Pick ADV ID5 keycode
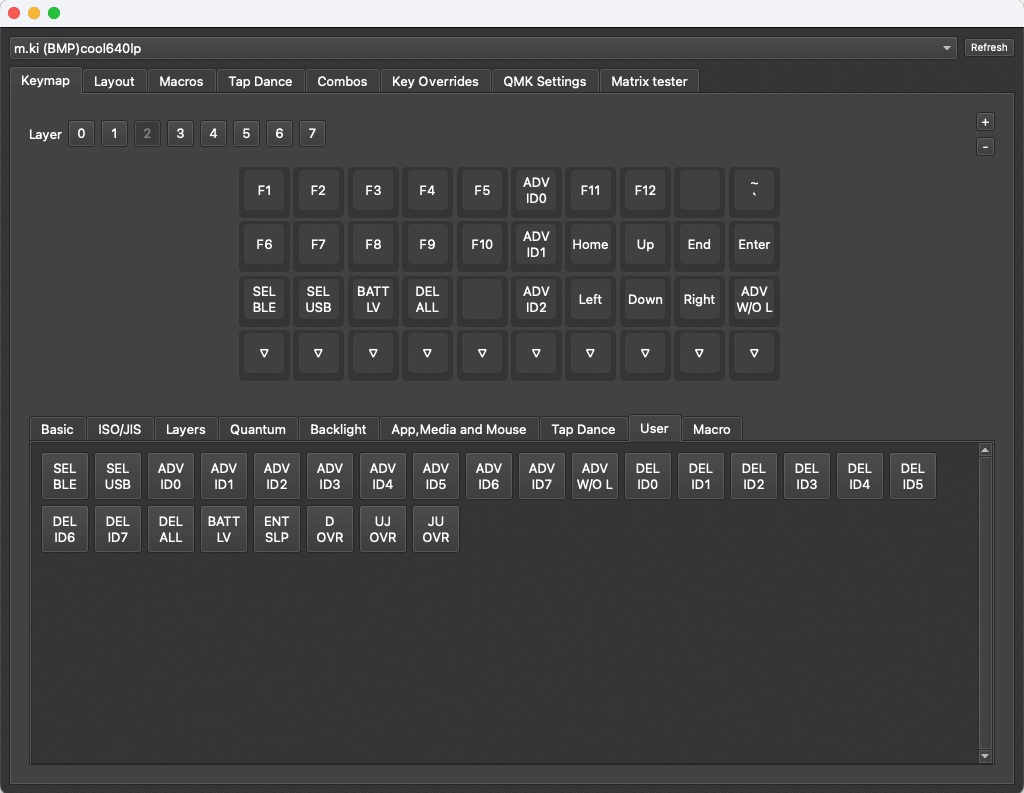The width and height of the screenshot is (1024, 793). 436,476
